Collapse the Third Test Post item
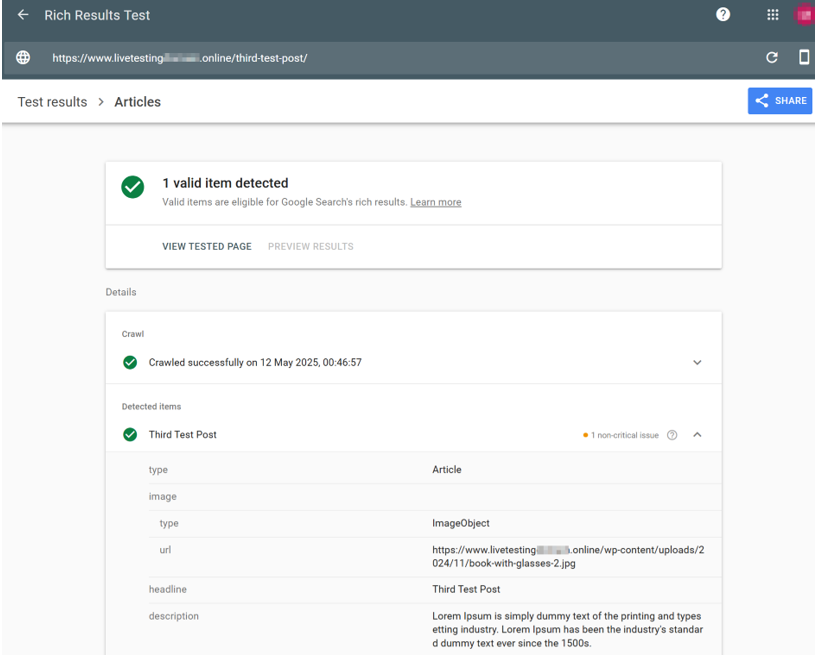This screenshot has height=655, width=820. pyautogui.click(x=697, y=435)
